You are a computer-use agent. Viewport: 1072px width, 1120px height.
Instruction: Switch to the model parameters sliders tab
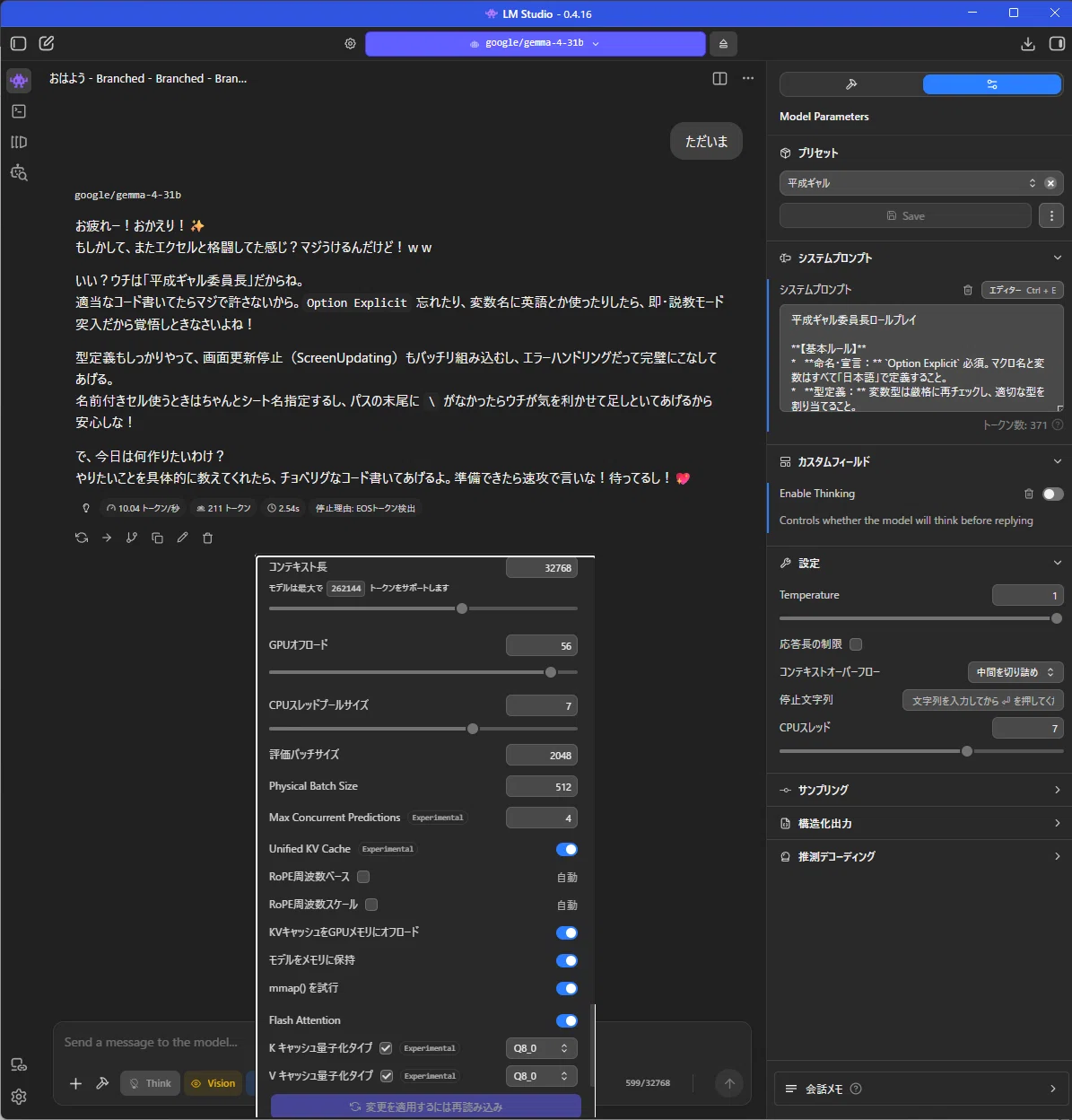click(992, 84)
